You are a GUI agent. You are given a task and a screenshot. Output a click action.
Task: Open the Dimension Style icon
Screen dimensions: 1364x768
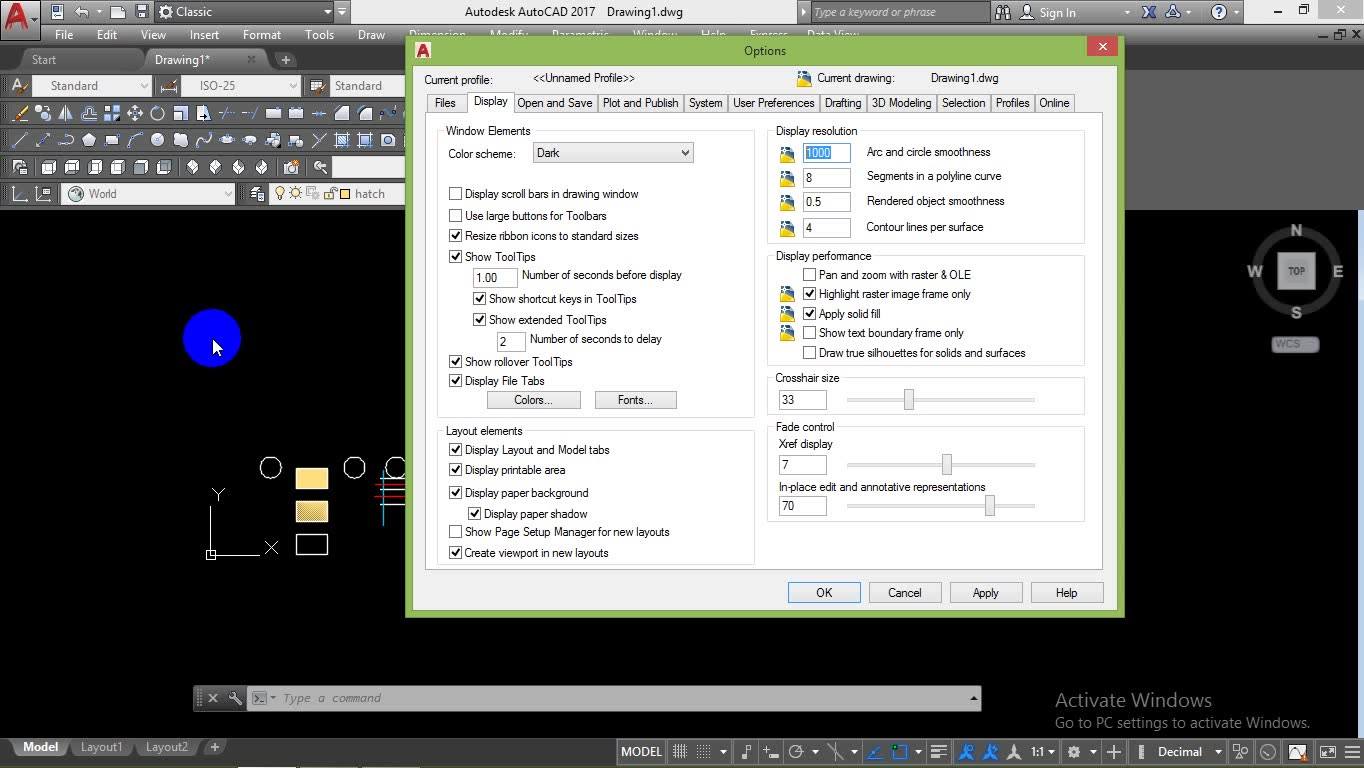(x=168, y=86)
